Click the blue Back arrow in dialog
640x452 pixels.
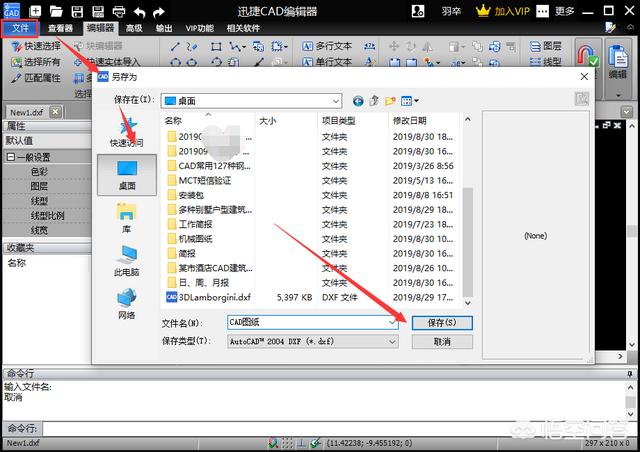pyautogui.click(x=358, y=101)
